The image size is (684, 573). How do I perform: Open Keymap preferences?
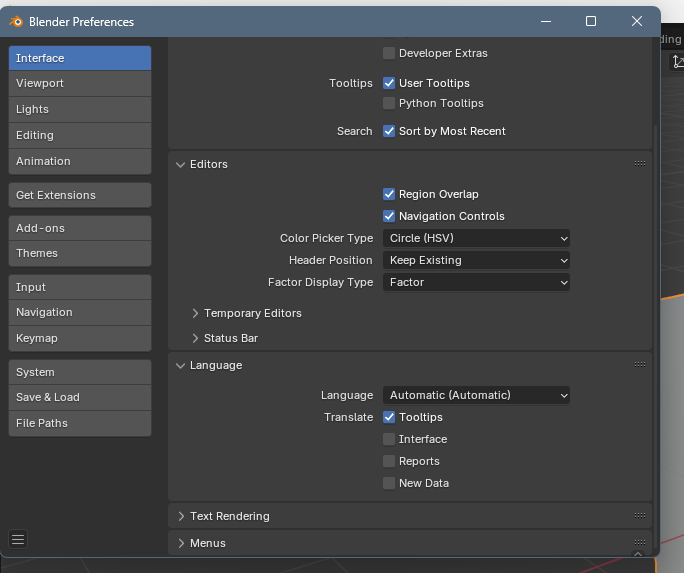[x=80, y=338]
